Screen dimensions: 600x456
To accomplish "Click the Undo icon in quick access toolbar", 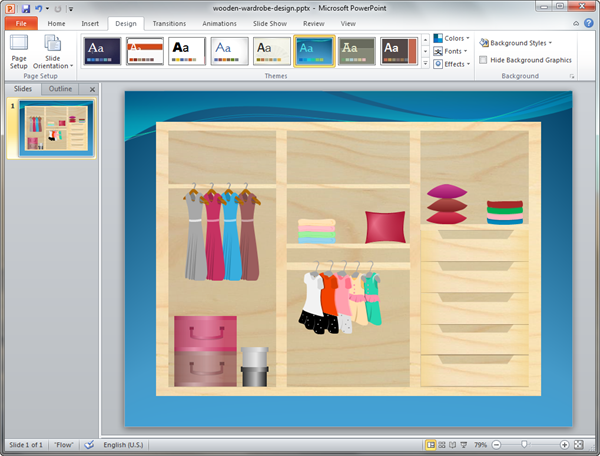I will pyautogui.click(x=38, y=8).
